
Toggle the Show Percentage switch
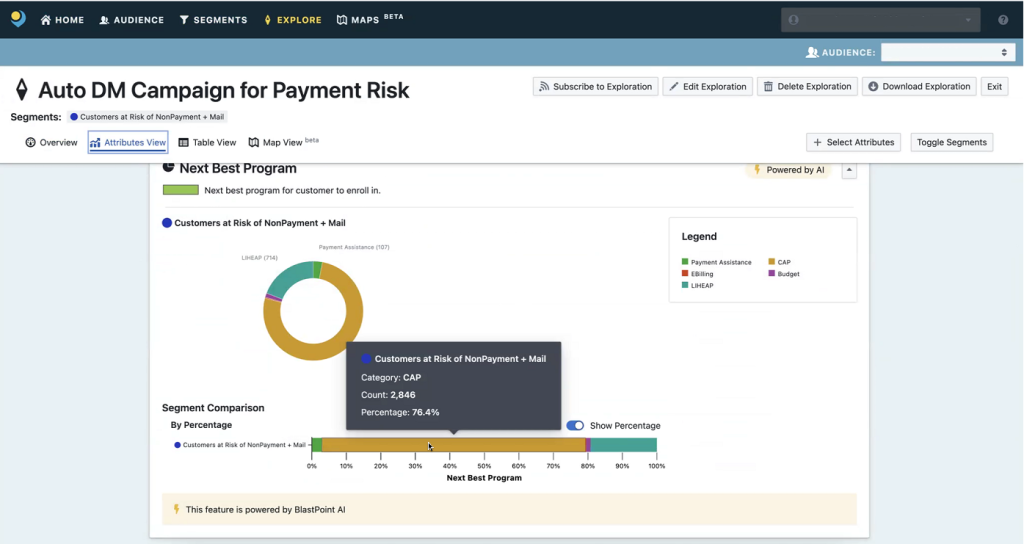pos(575,426)
